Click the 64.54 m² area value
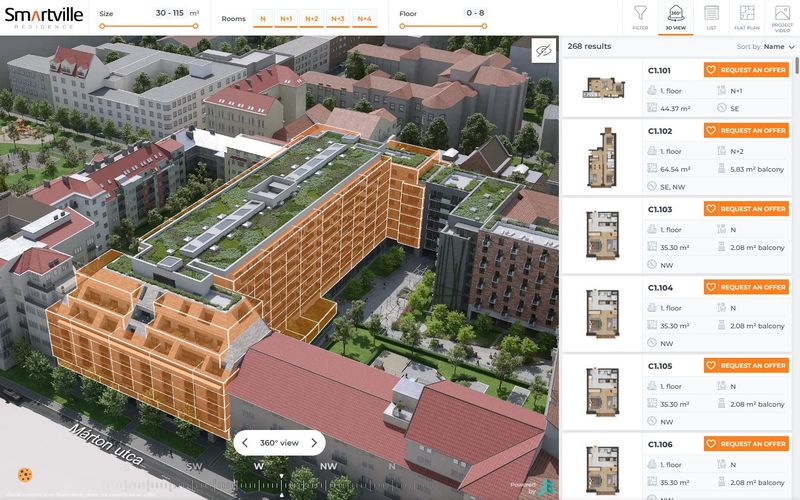Screen dimensions: 800x500 click(675, 169)
